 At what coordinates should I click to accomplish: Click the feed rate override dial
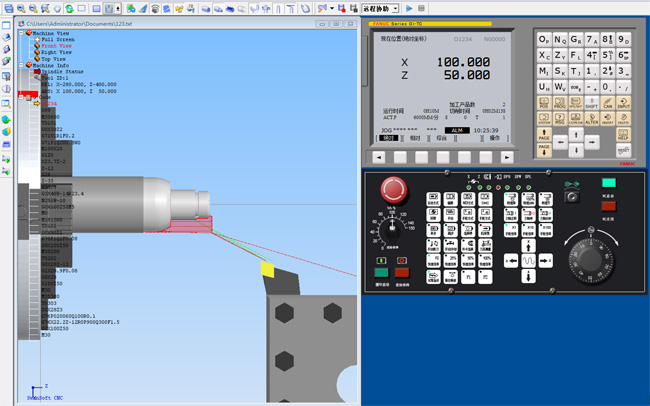click(394, 232)
